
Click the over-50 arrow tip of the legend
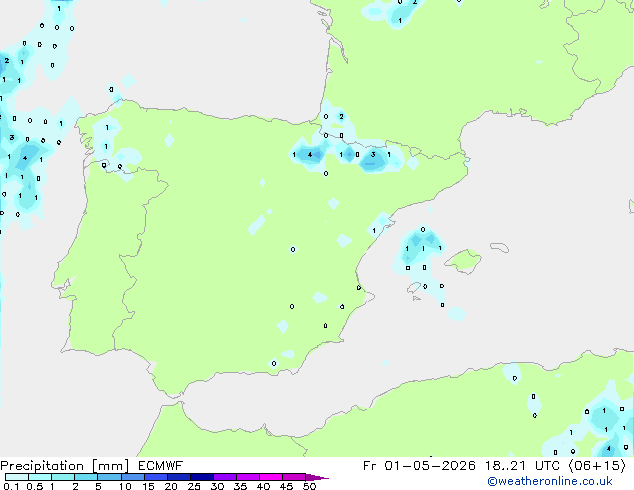(x=317, y=477)
